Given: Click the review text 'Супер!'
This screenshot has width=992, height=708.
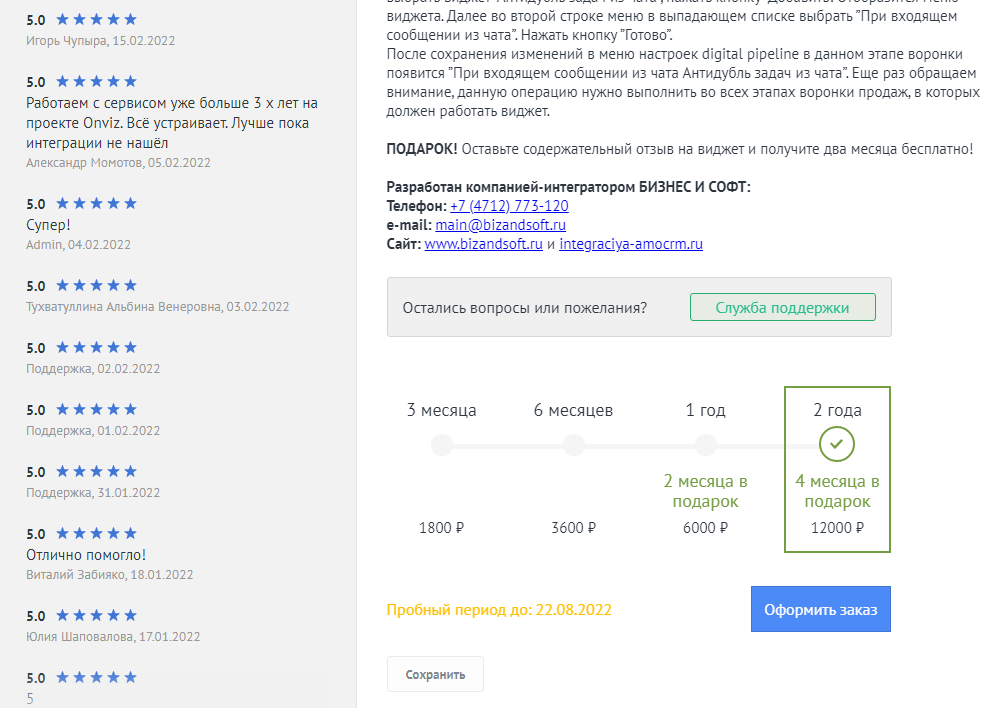Looking at the screenshot, I should [x=48, y=225].
